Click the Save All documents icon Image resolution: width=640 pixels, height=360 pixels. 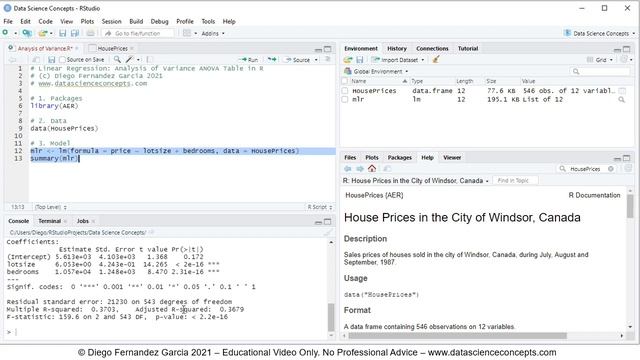click(75, 33)
